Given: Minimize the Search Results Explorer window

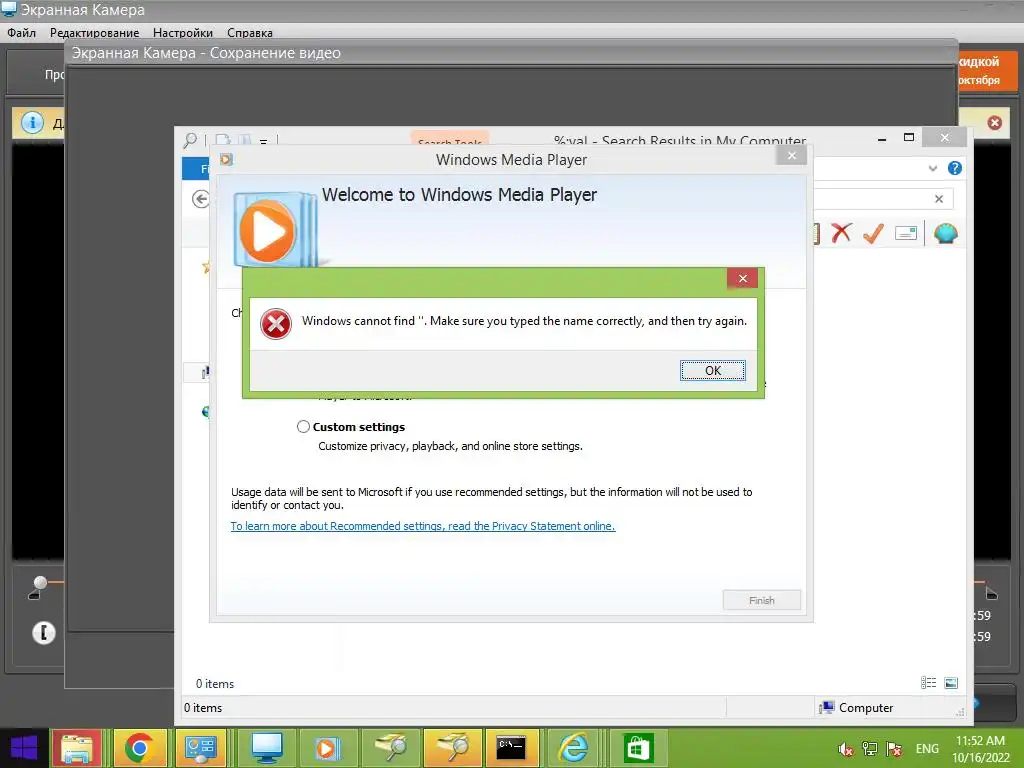Looking at the screenshot, I should click(882, 138).
